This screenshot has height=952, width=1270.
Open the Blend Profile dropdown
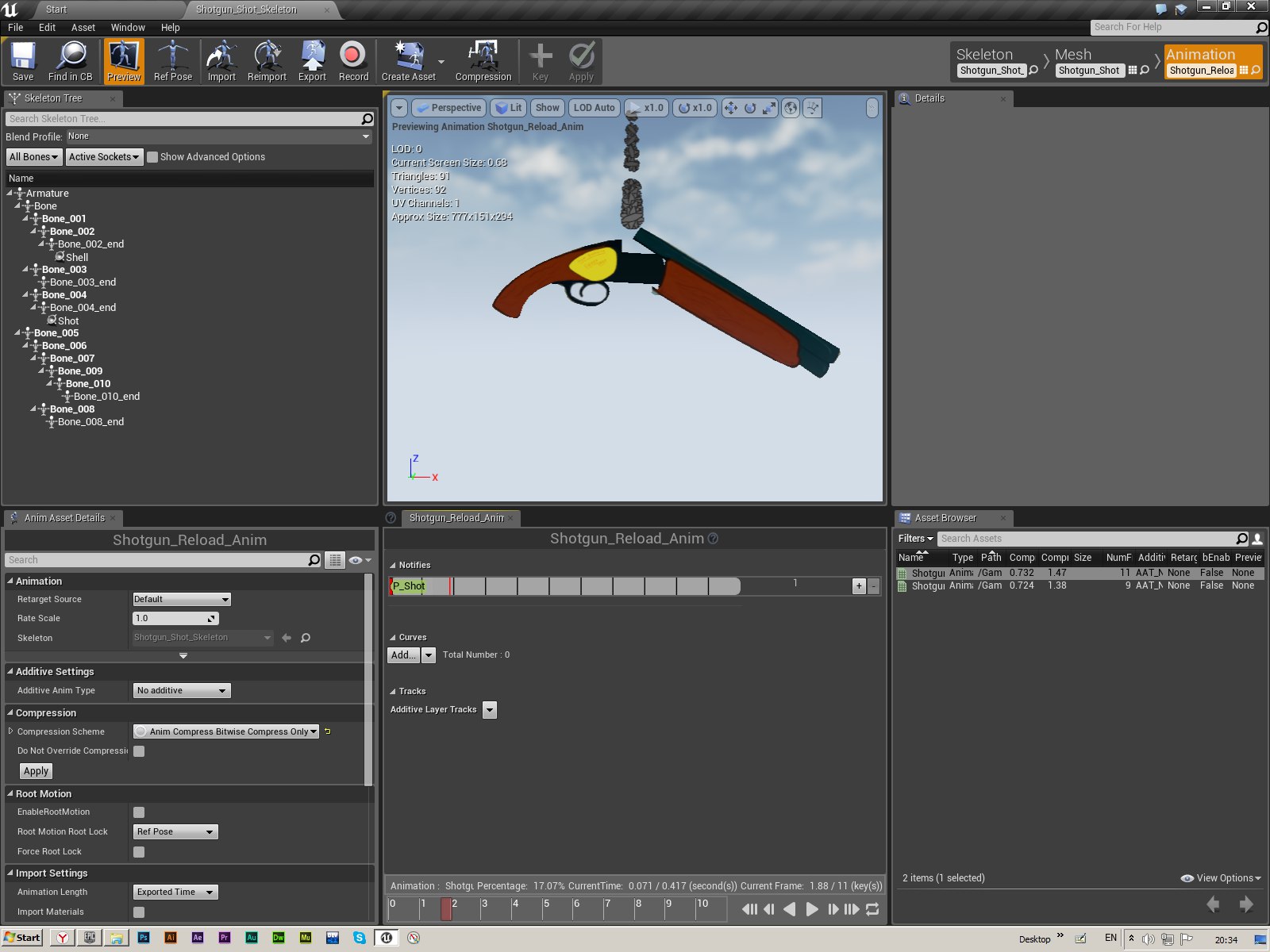pyautogui.click(x=218, y=136)
